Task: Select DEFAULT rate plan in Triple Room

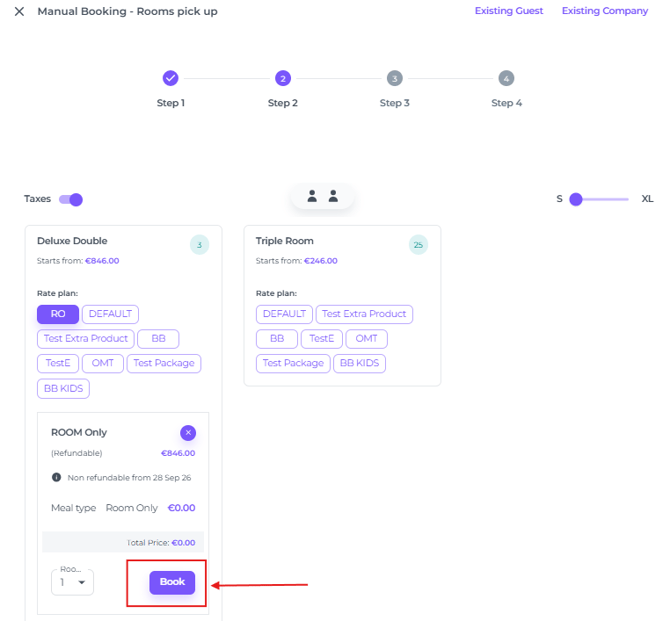Action: tap(284, 314)
